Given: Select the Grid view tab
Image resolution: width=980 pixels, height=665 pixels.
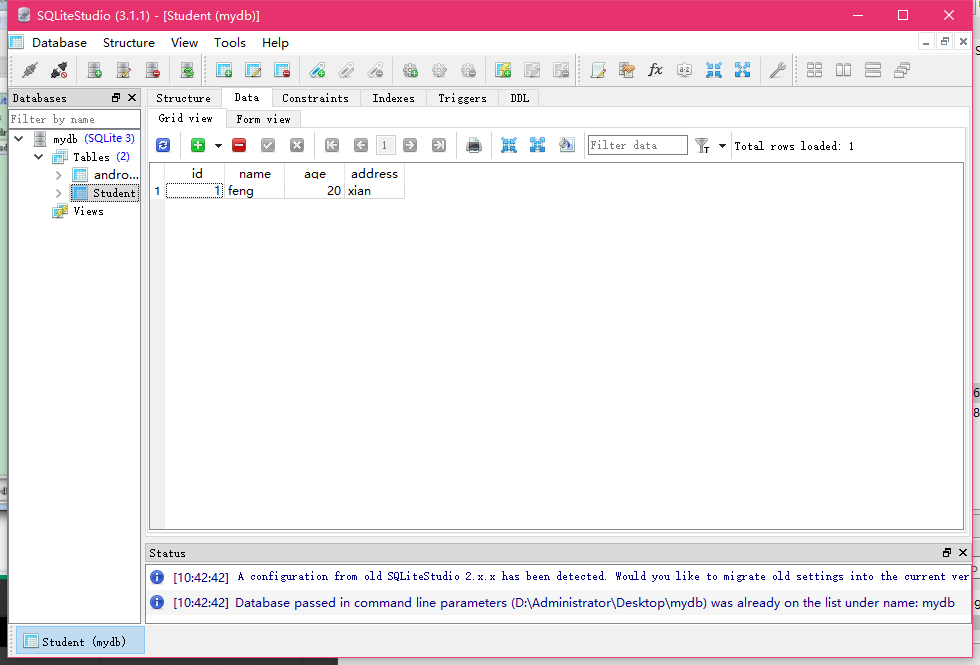Looking at the screenshot, I should [186, 118].
